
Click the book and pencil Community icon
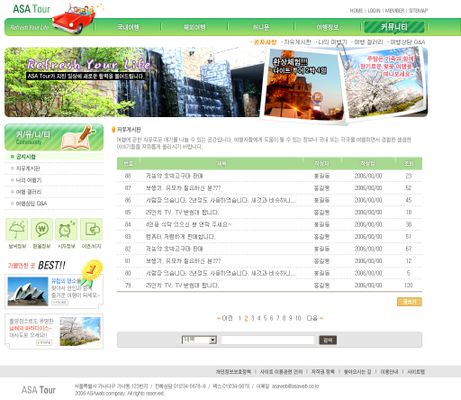[77, 138]
